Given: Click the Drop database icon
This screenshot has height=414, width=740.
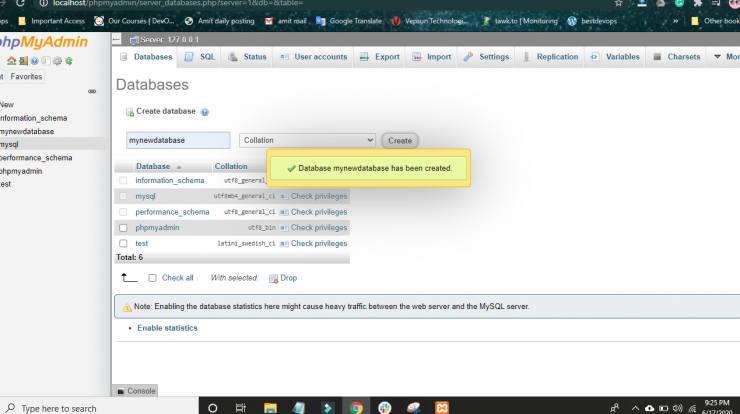Looking at the screenshot, I should pyautogui.click(x=273, y=279).
